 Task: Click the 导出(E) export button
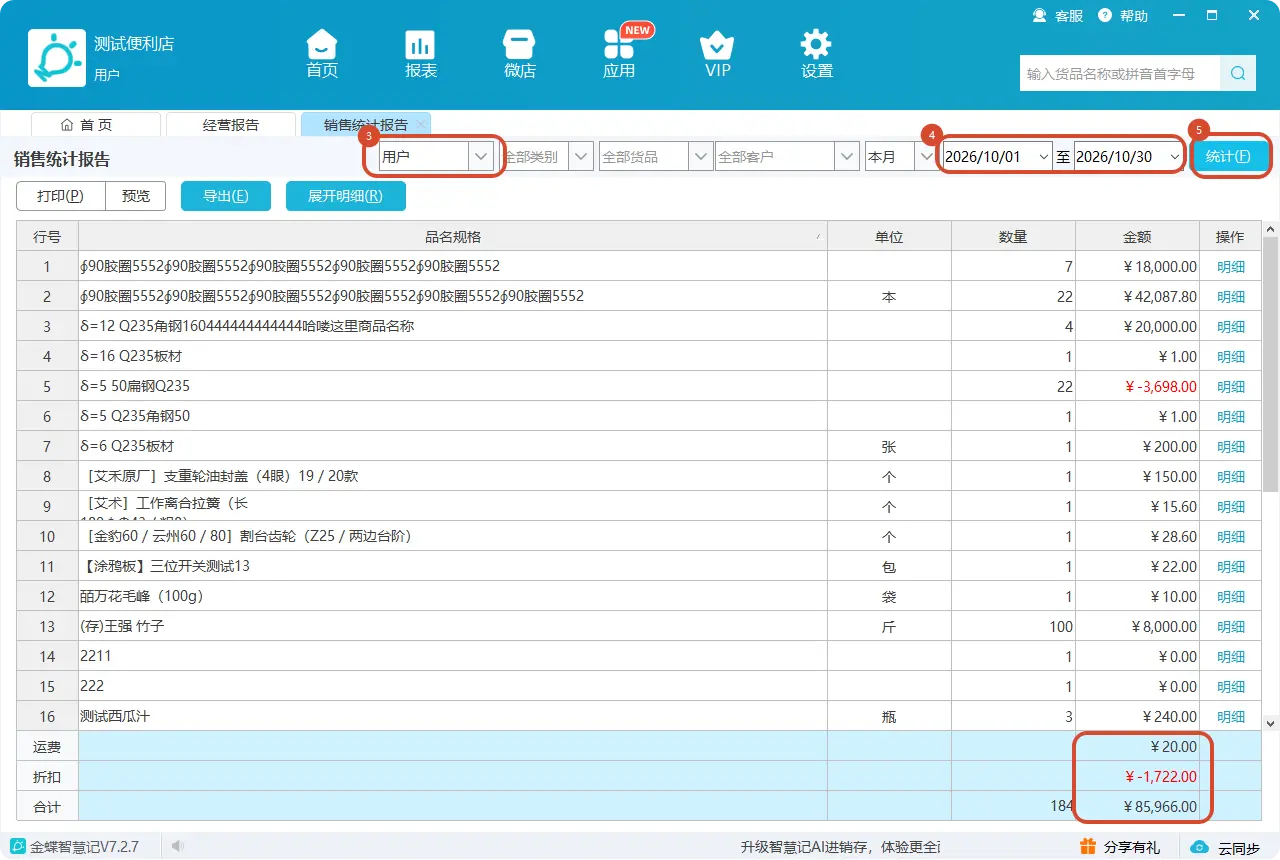click(226, 196)
